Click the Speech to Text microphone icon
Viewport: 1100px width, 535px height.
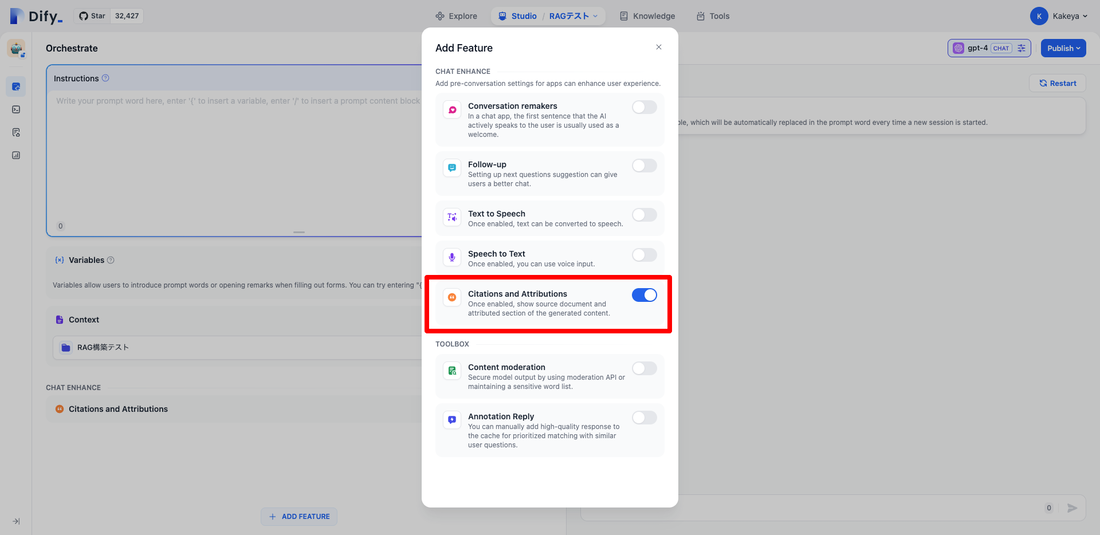(452, 257)
